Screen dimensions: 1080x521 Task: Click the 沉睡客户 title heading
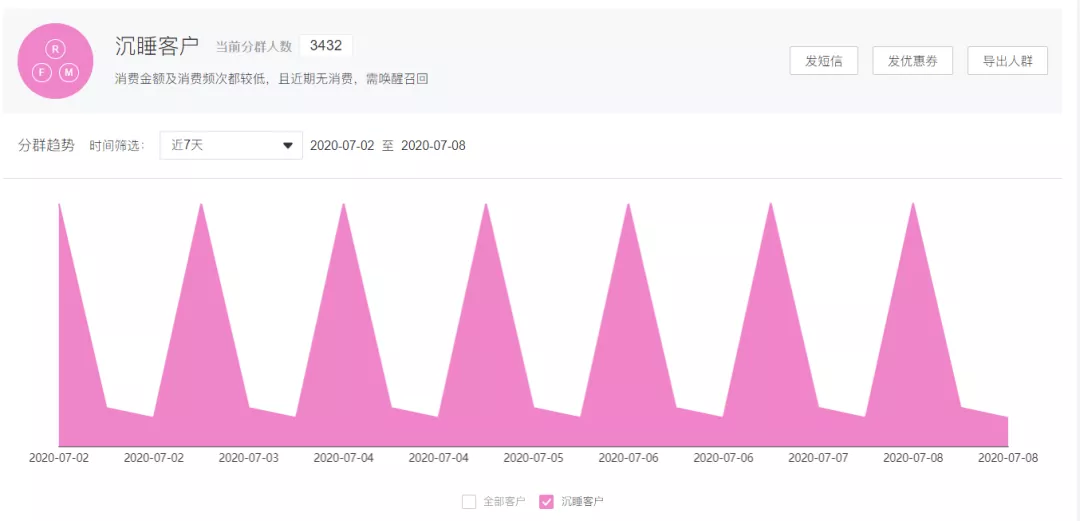[x=157, y=46]
